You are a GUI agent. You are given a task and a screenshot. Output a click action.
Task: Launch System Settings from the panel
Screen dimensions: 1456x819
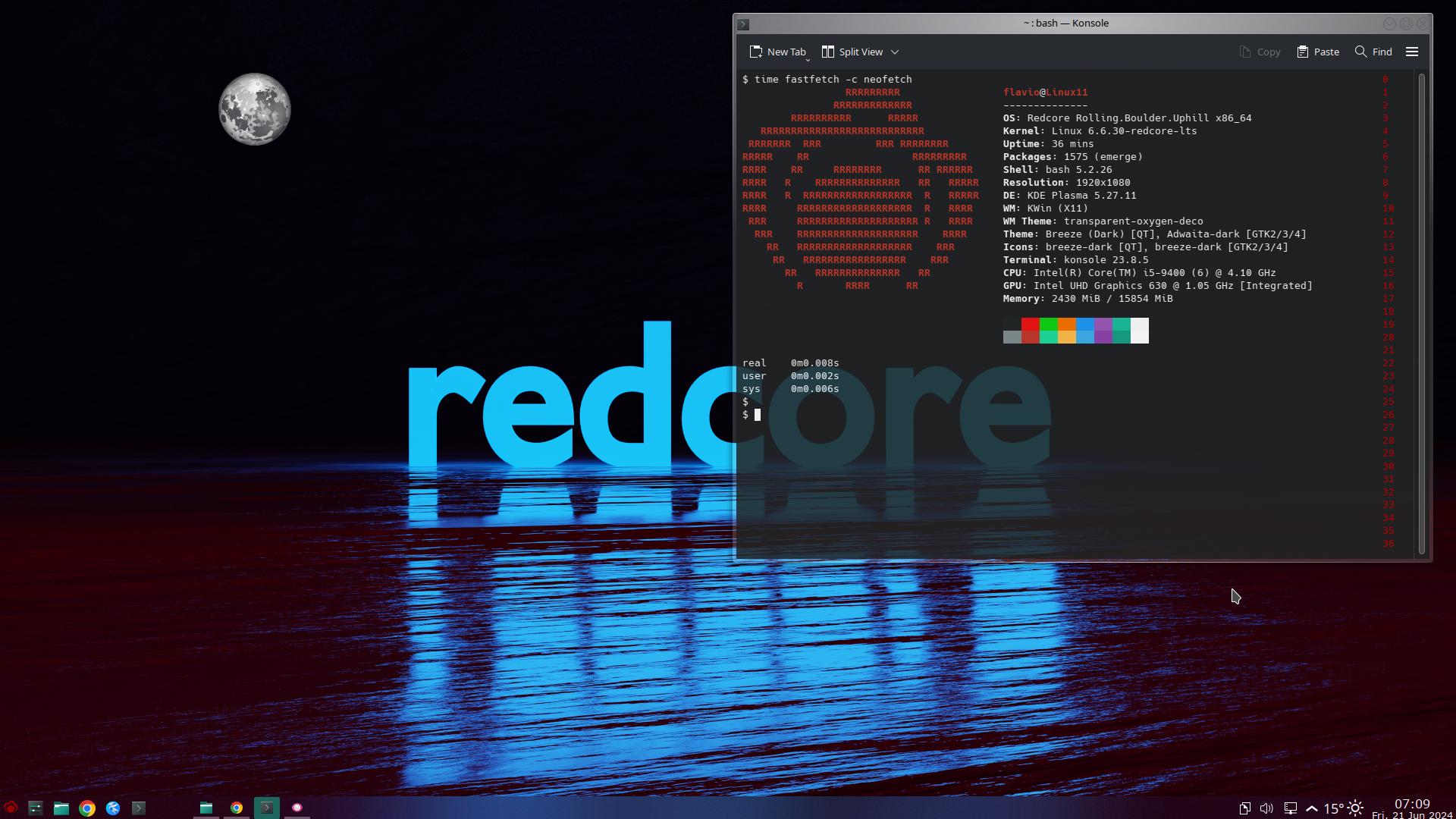coord(36,808)
